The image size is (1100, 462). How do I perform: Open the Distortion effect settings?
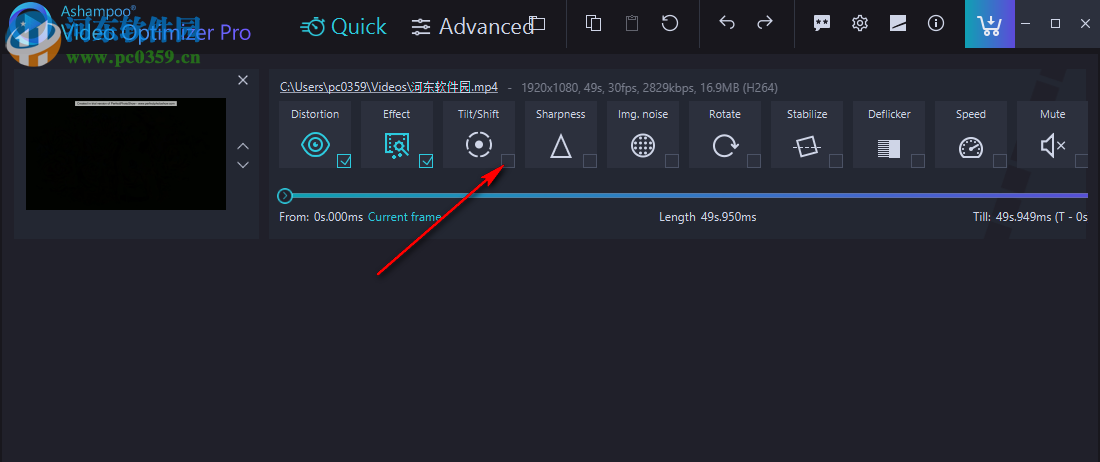point(315,145)
